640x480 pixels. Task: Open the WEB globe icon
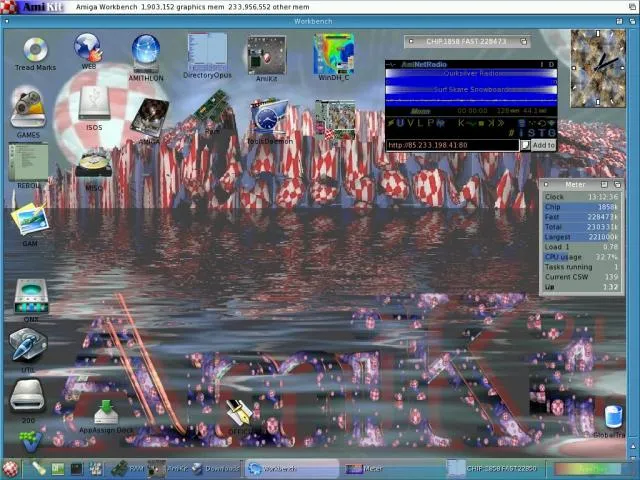pyautogui.click(x=88, y=48)
